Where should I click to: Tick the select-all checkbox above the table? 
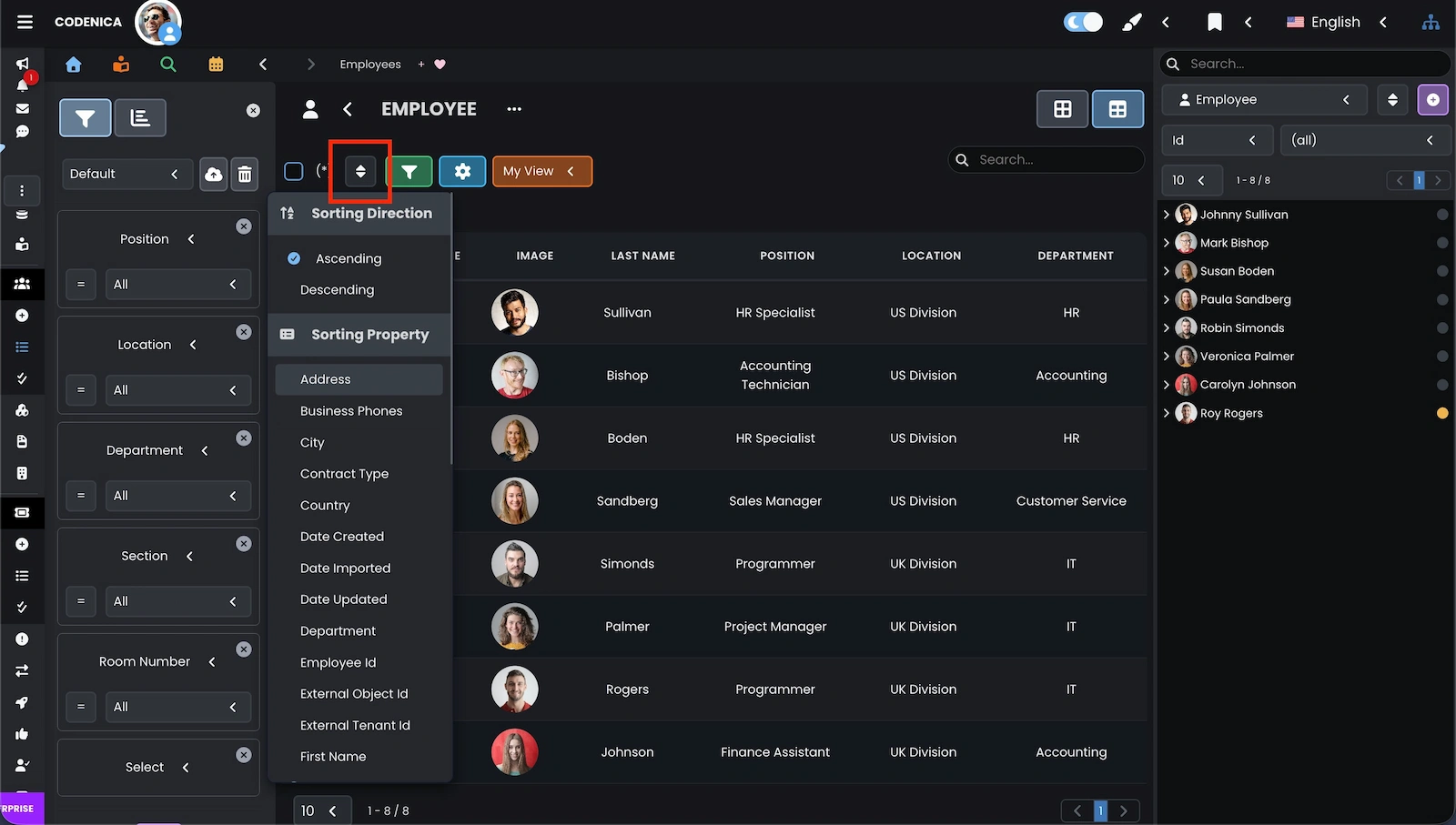[x=294, y=171]
